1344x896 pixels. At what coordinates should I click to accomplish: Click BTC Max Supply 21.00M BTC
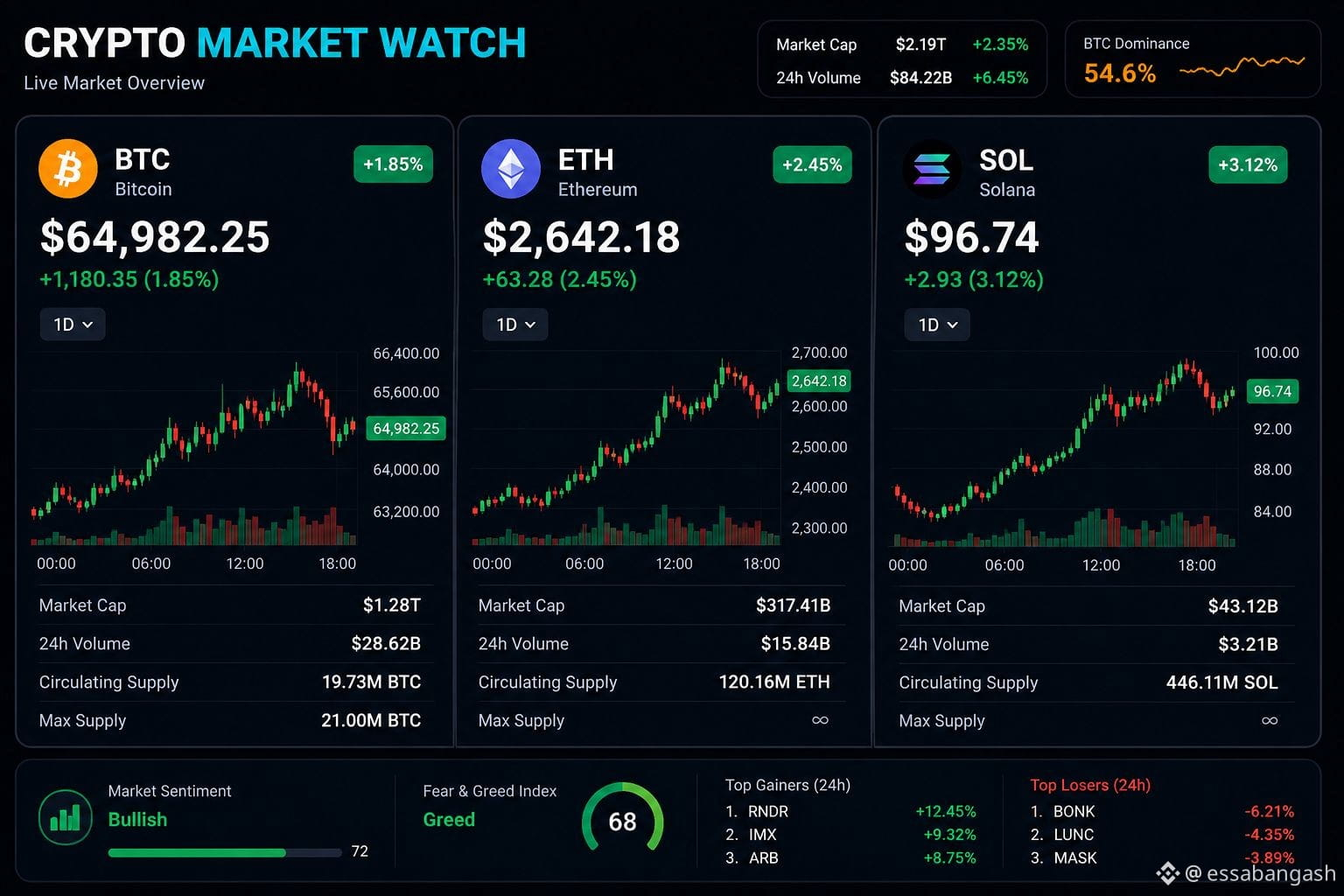coord(371,720)
